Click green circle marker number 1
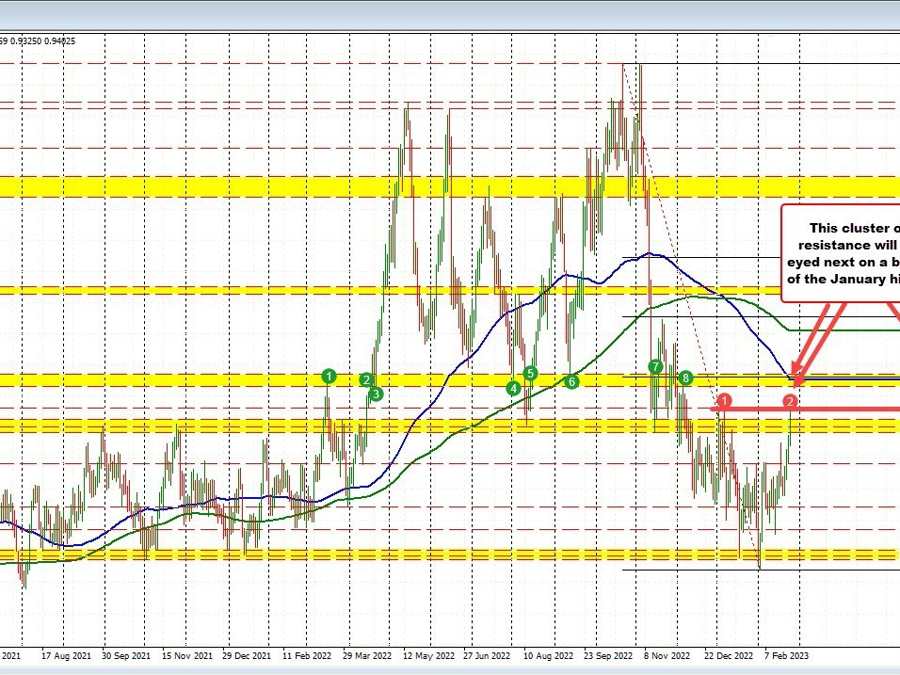Screen dimensions: 900x675 (x=329, y=376)
